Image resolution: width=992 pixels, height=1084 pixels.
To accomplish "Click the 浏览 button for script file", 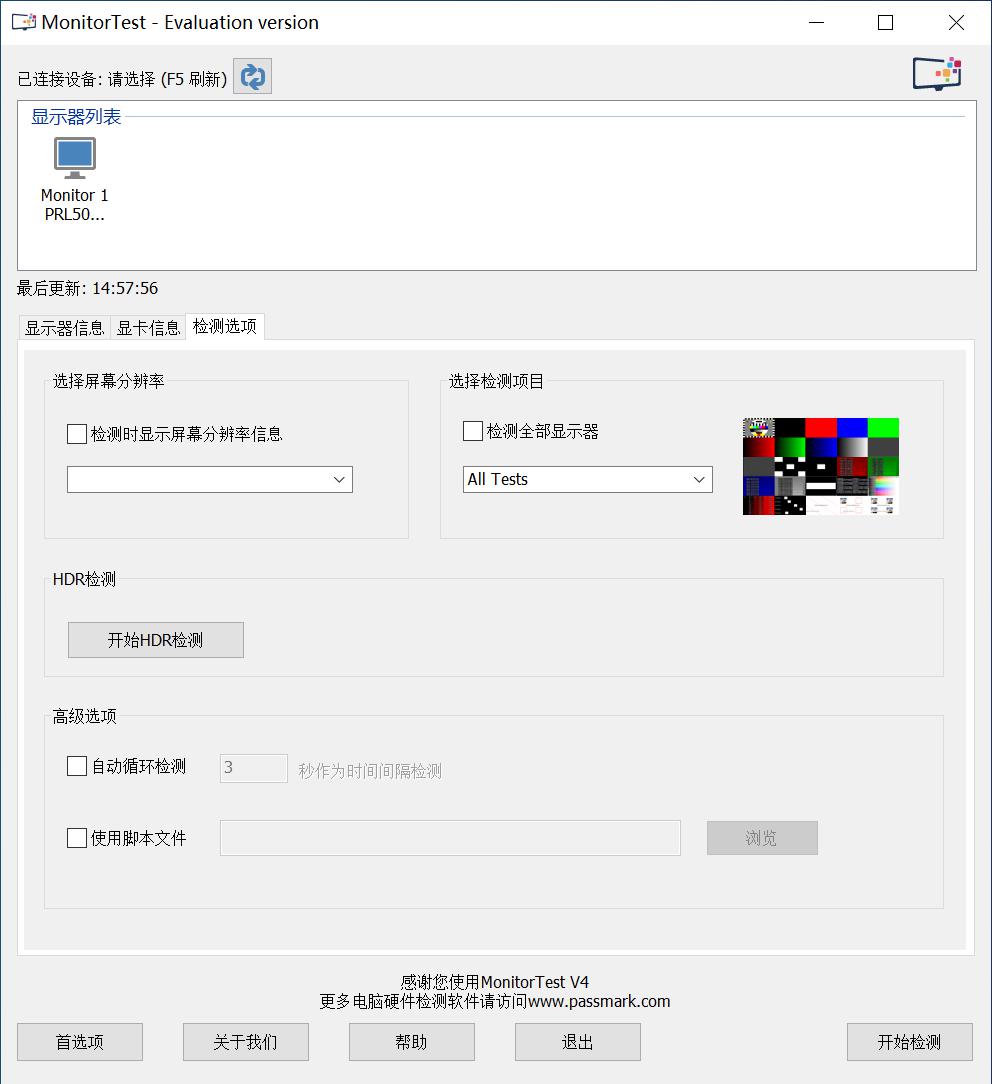I will [x=762, y=837].
